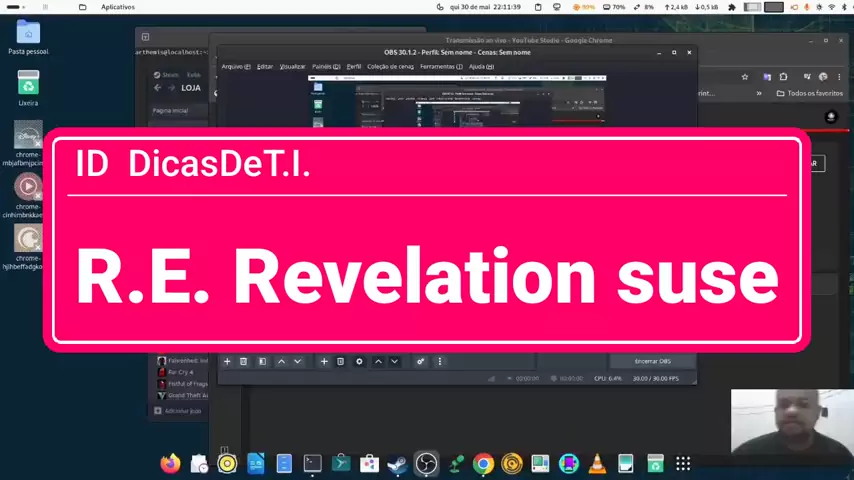Open source properties gear icon in OBS
This screenshot has width=854, height=480.
(359, 361)
